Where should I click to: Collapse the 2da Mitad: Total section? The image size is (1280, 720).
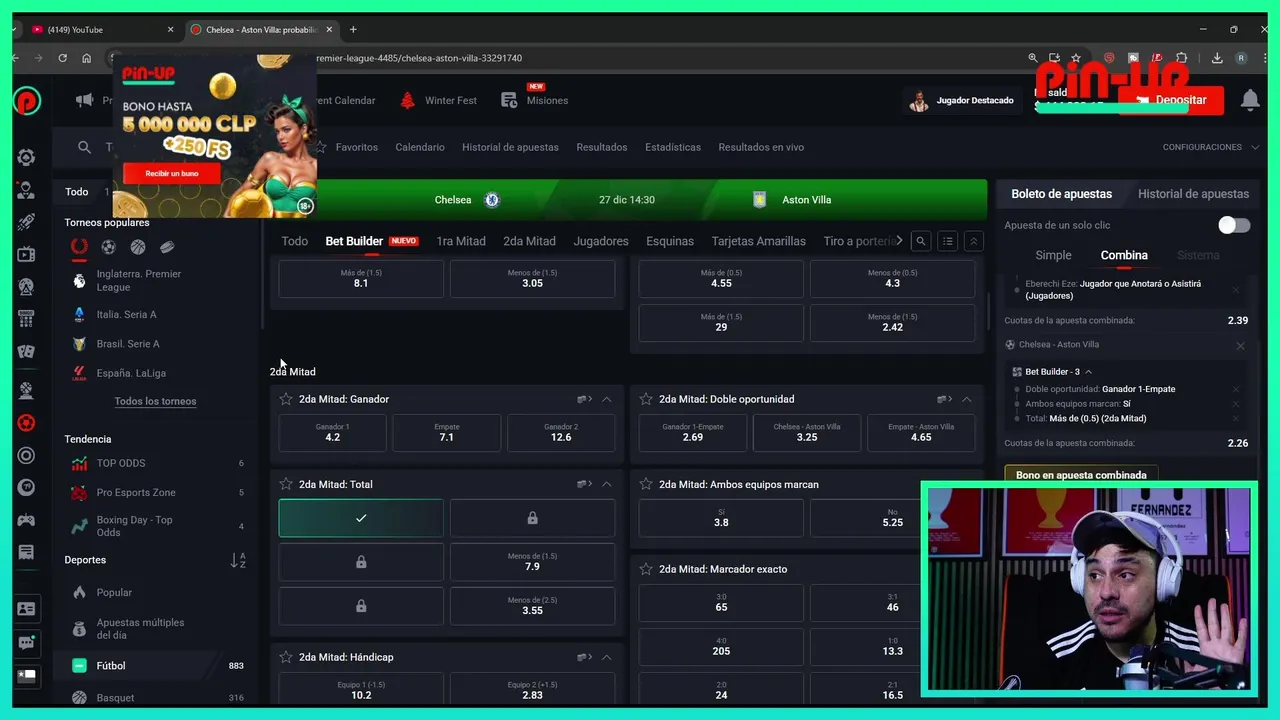(606, 484)
